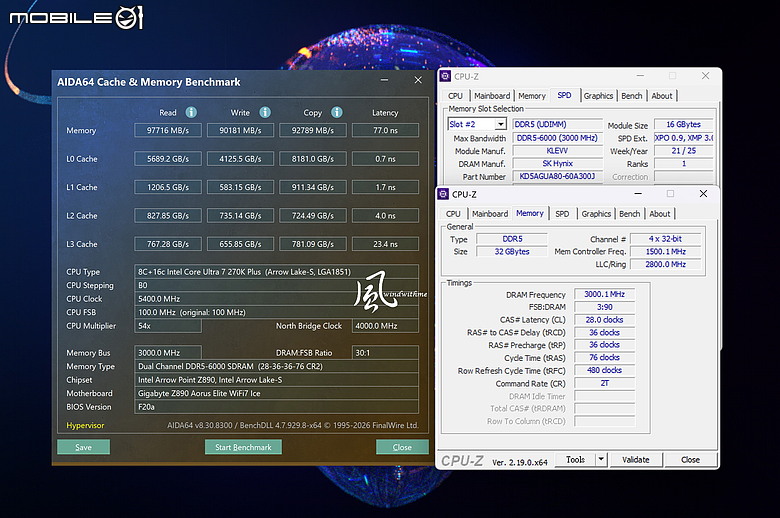Click Memory Copy value 92789 MB/s
The width and height of the screenshot is (780, 518).
[x=312, y=130]
